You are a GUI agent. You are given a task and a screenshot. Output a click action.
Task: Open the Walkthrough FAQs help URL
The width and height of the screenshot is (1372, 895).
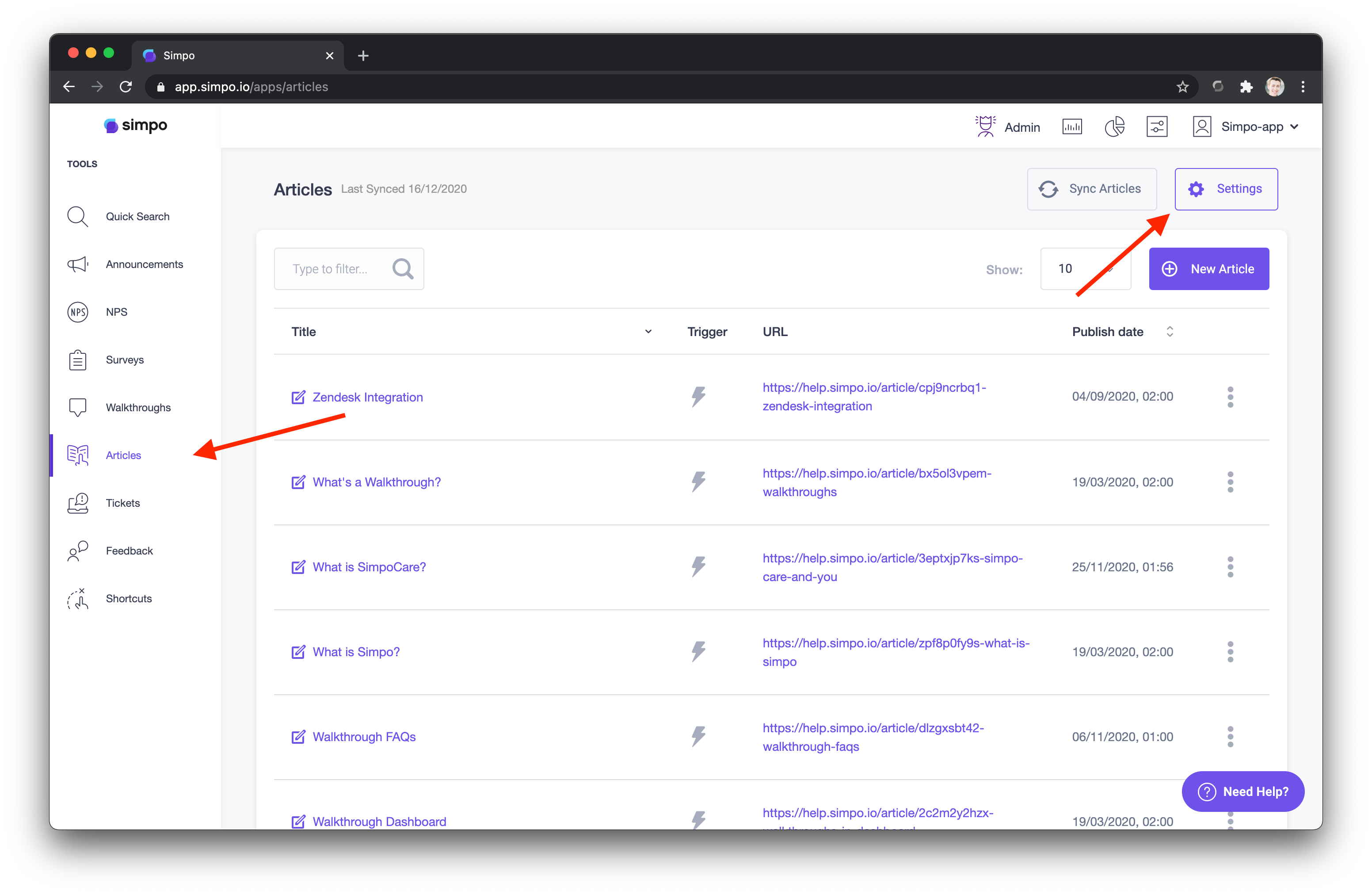pyautogui.click(x=873, y=737)
